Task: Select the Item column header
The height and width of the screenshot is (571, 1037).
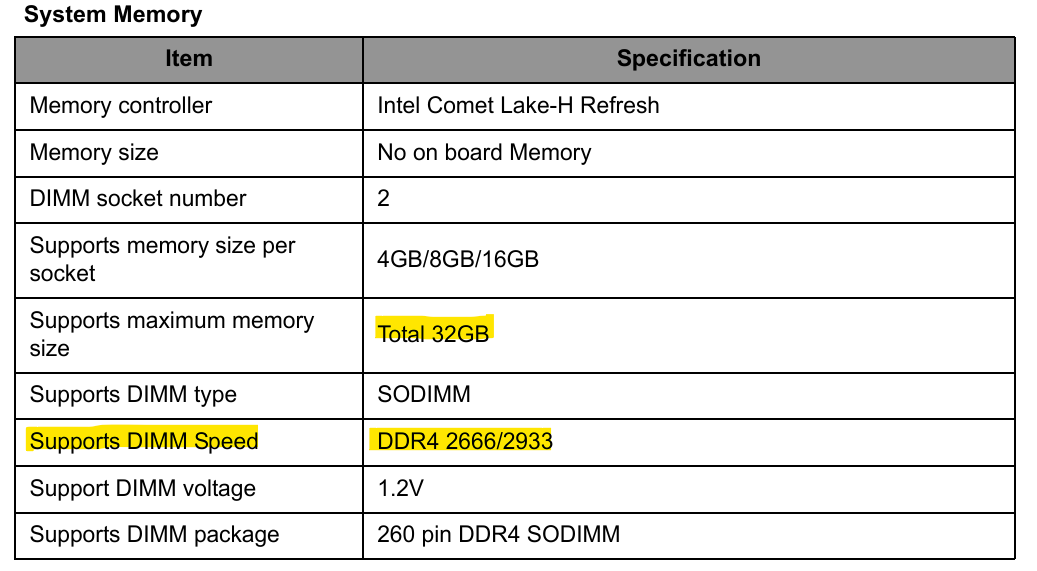Action: [x=189, y=59]
